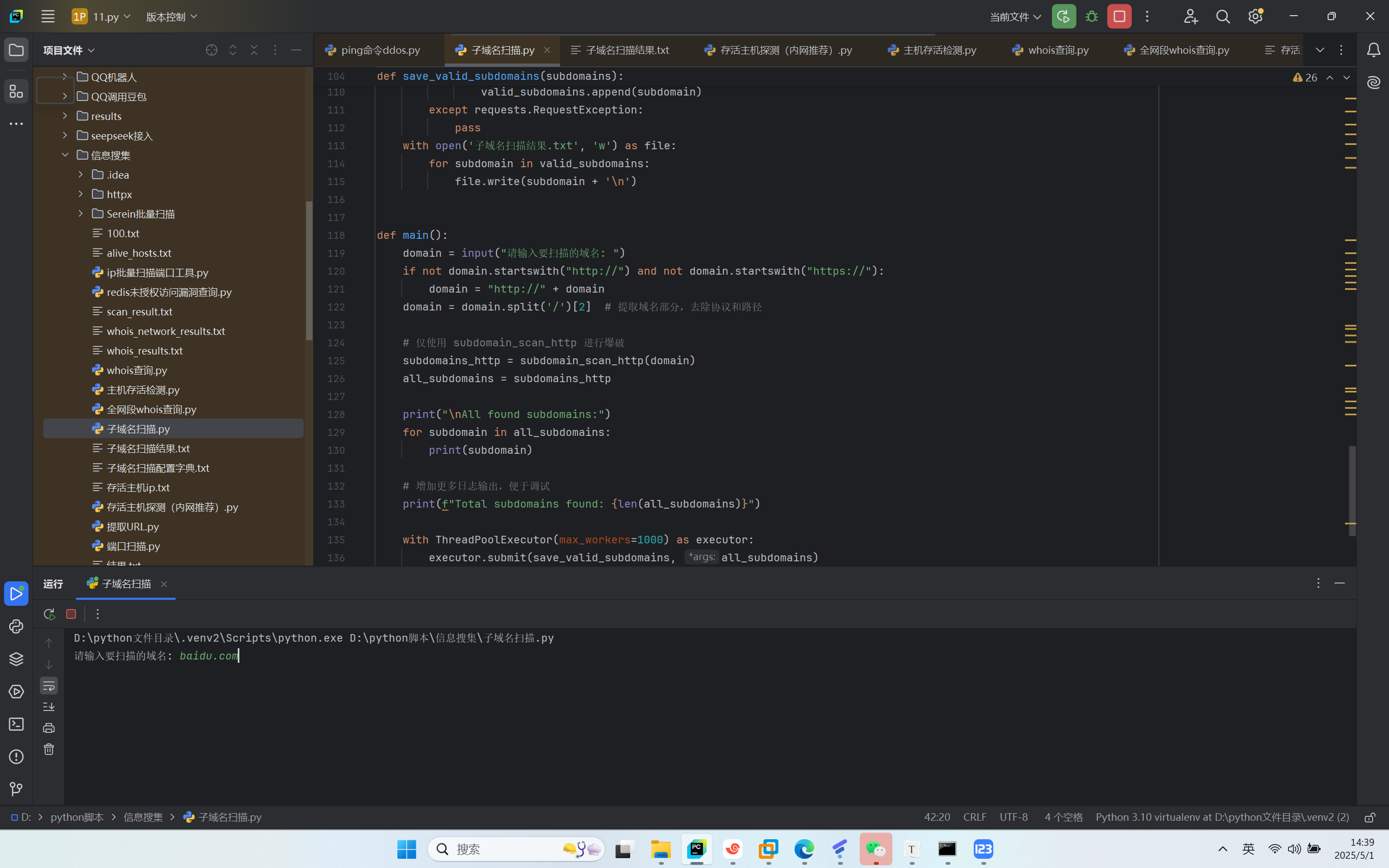Screen dimensions: 1389x868
Task: Click the Debug bug icon
Action: pos(1092,17)
